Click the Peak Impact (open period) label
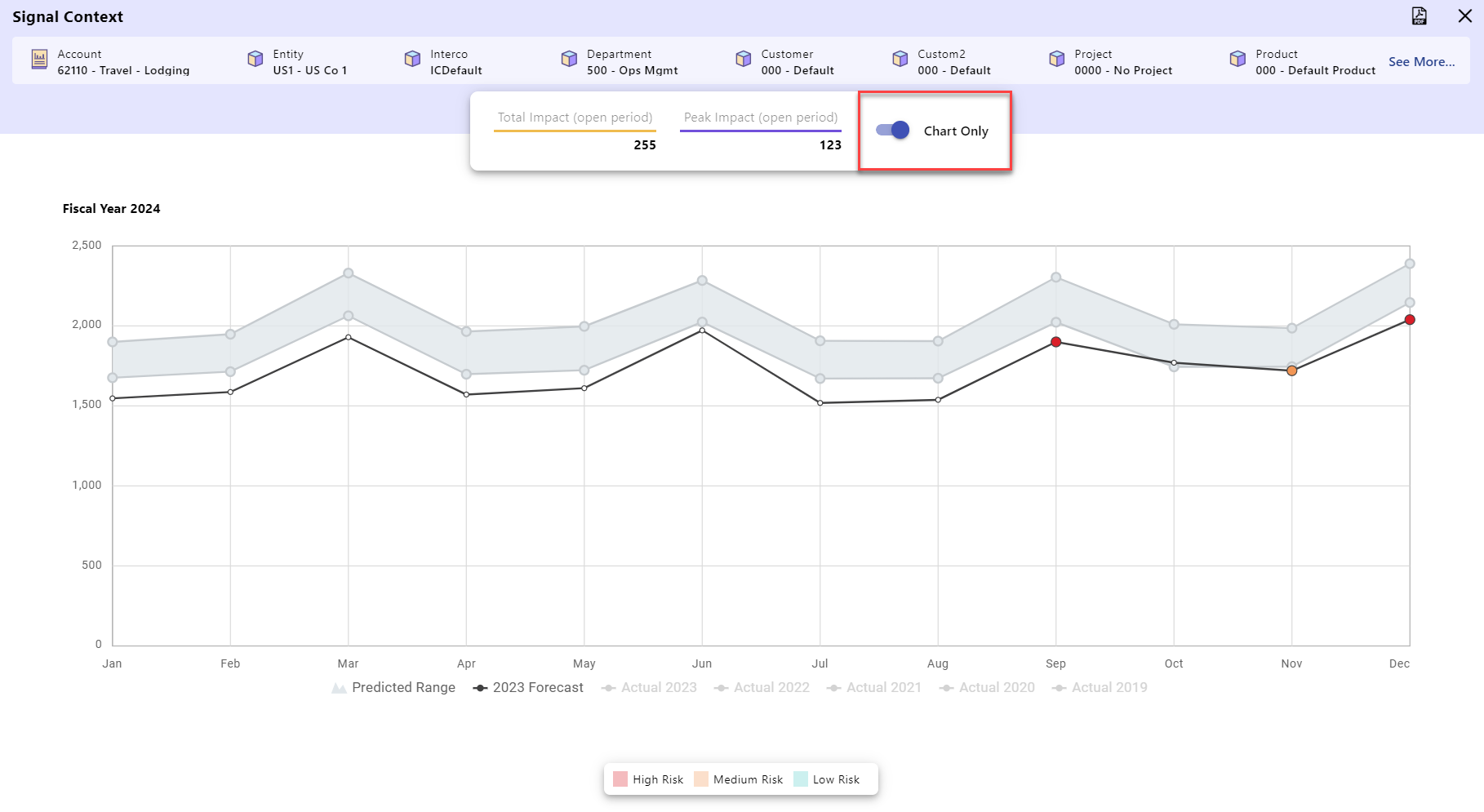The image size is (1484, 812). (761, 118)
